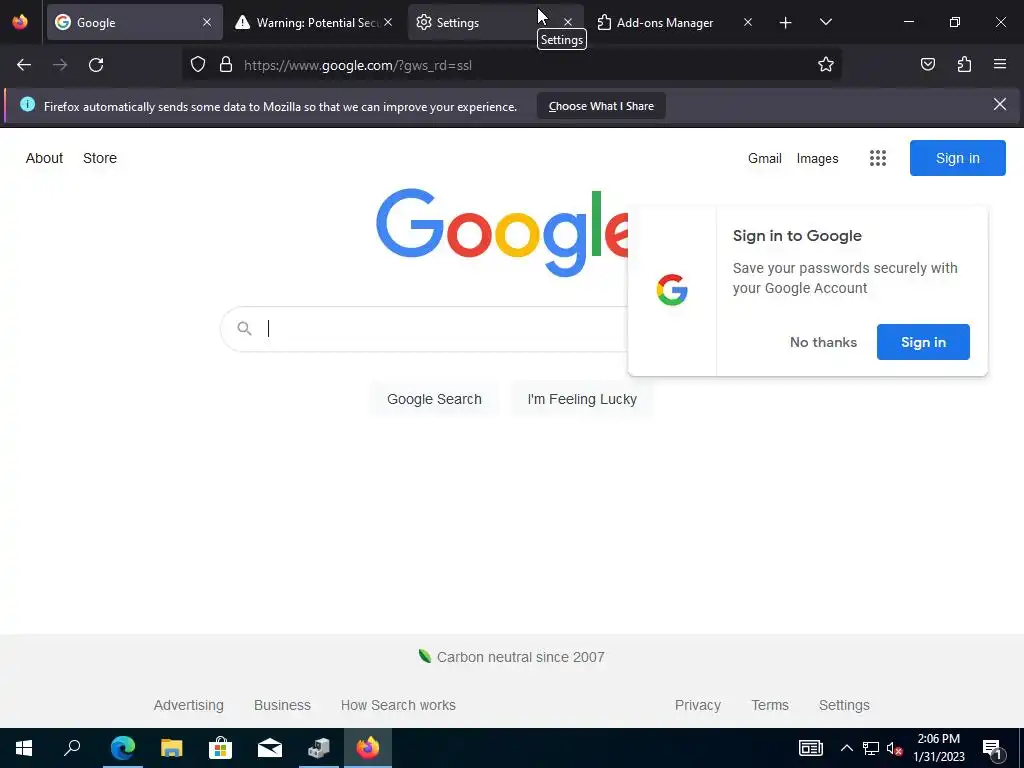Click the header Sign in button

pyautogui.click(x=957, y=158)
